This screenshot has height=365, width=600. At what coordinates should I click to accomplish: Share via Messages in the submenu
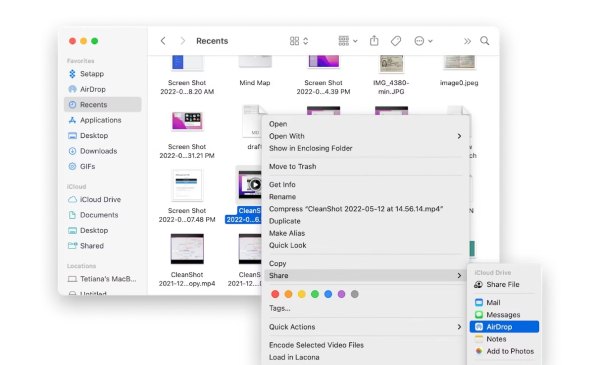[504, 315]
